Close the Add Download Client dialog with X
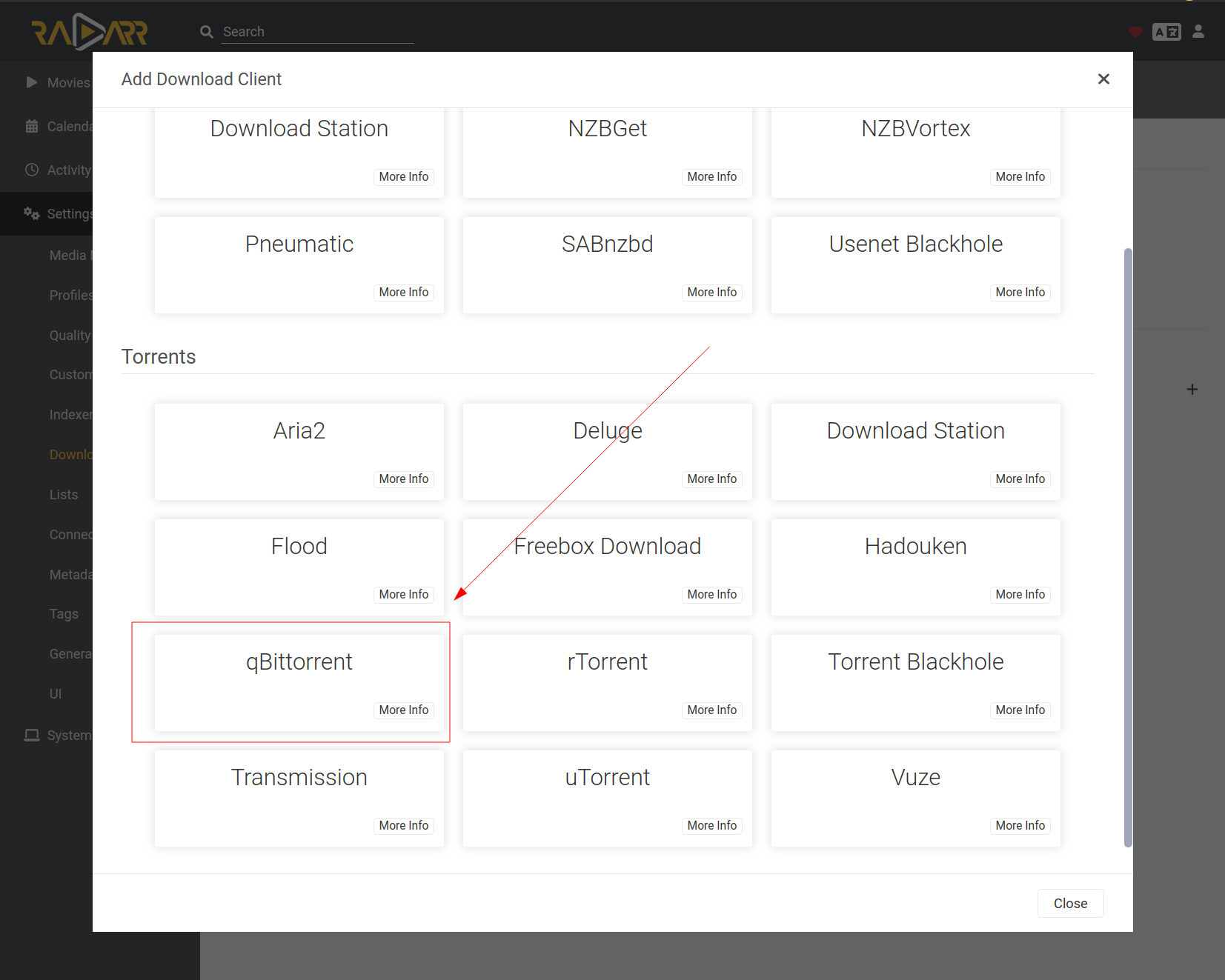Screen dimensions: 1225x980 (1103, 79)
